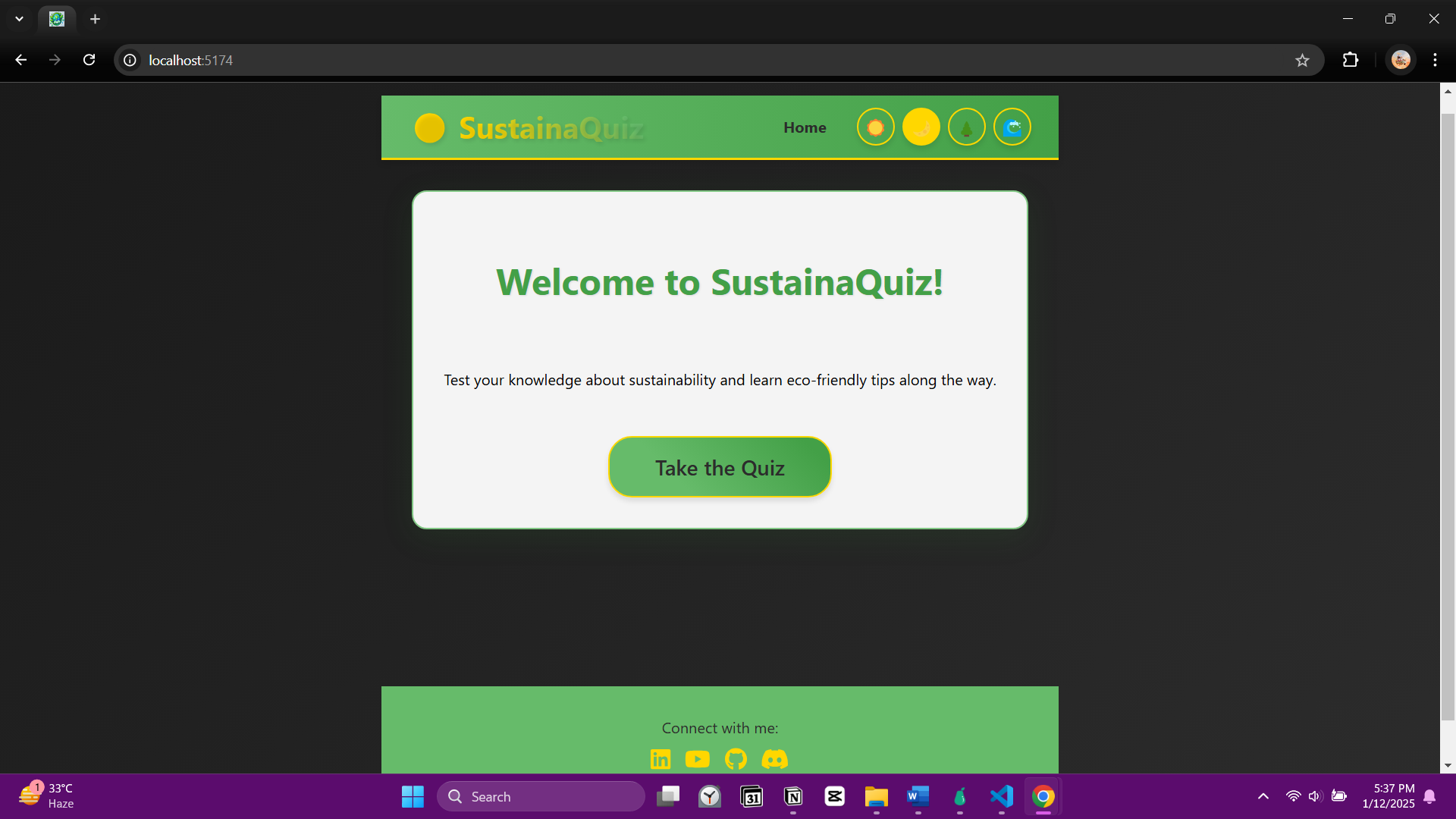Expand the tab search dropdown arrow
The height and width of the screenshot is (819, 1456).
[x=19, y=19]
